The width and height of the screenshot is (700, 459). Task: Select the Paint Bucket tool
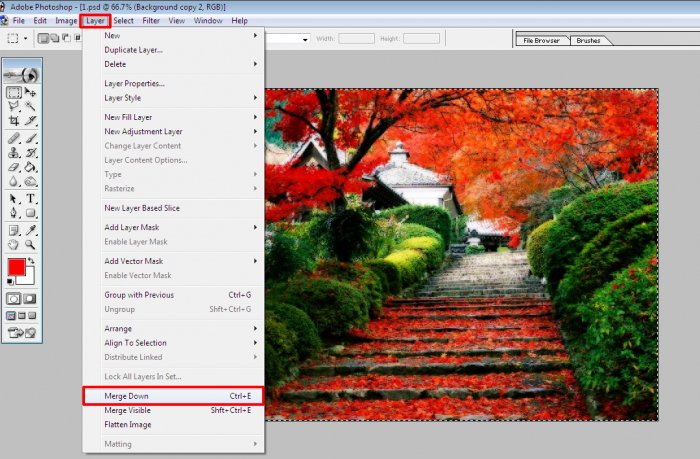[30, 167]
